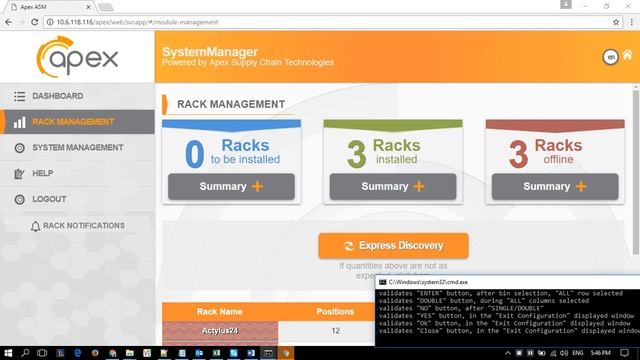640x360 pixels.
Task: Click the Help notepad icon
Action: click(19, 174)
